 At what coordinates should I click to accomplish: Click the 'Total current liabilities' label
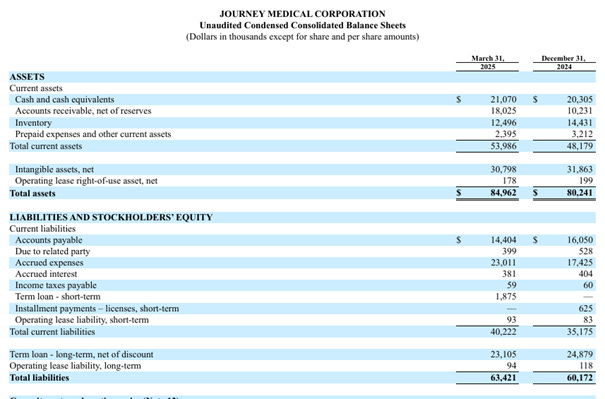click(52, 332)
